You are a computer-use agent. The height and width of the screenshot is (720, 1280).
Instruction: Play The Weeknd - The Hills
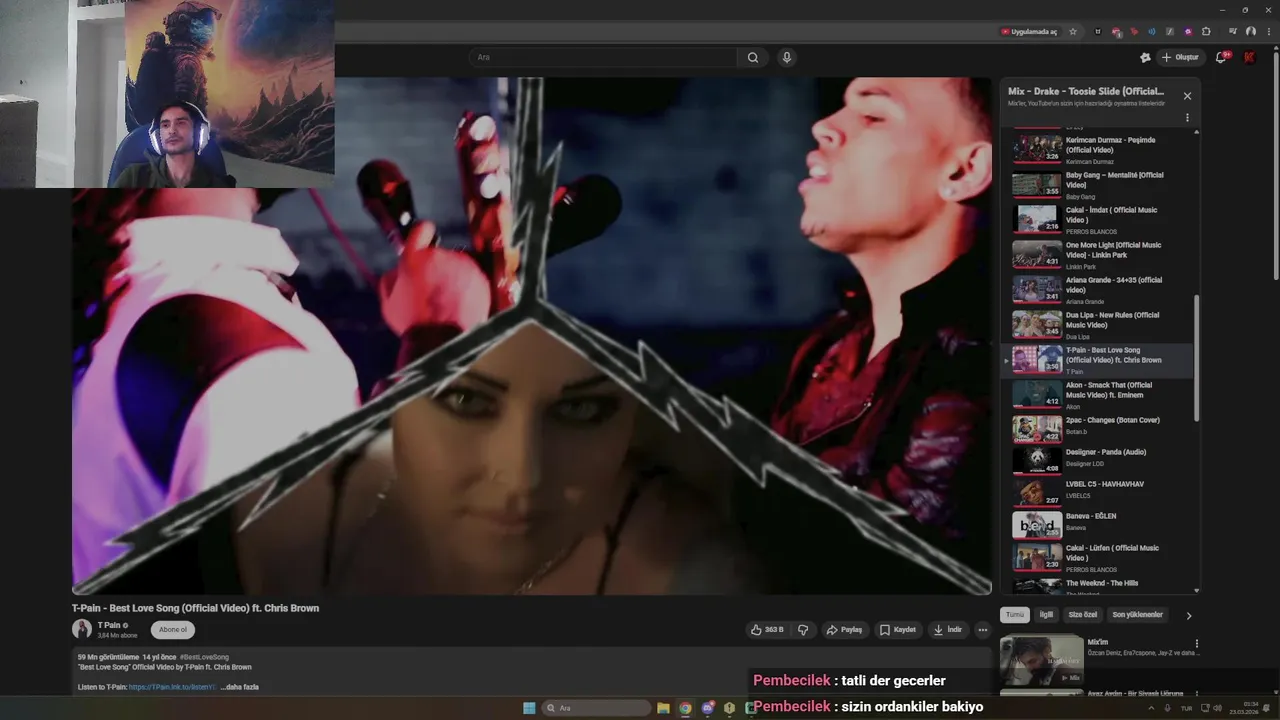pos(1097,585)
